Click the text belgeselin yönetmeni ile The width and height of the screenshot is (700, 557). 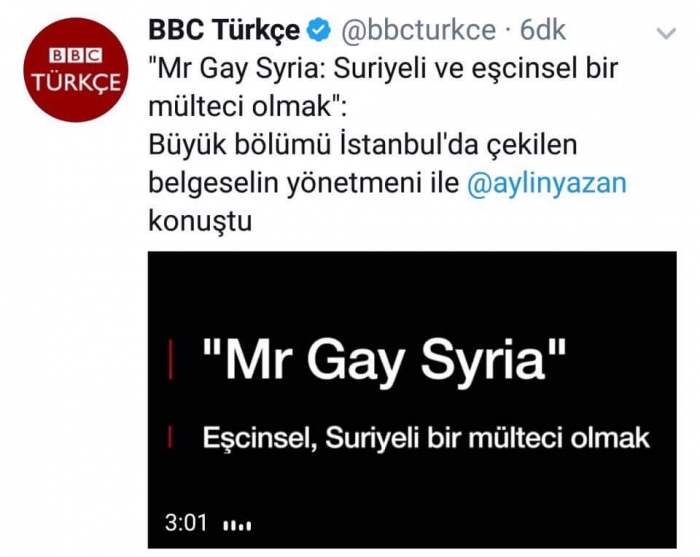pyautogui.click(x=304, y=183)
